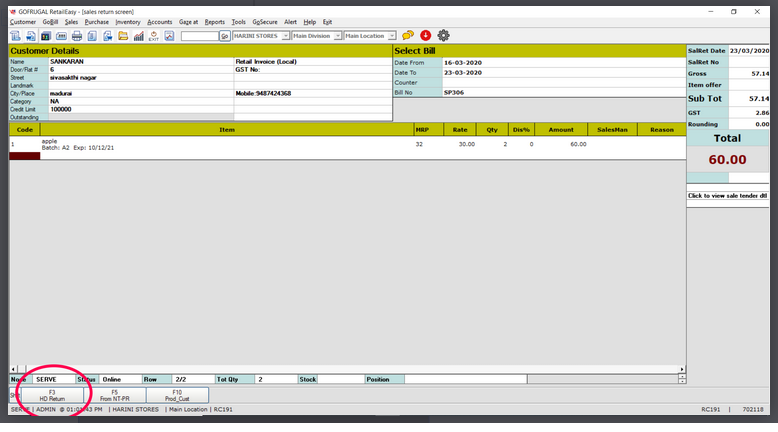
Task: Open the Reports menu
Action: pos(214,21)
